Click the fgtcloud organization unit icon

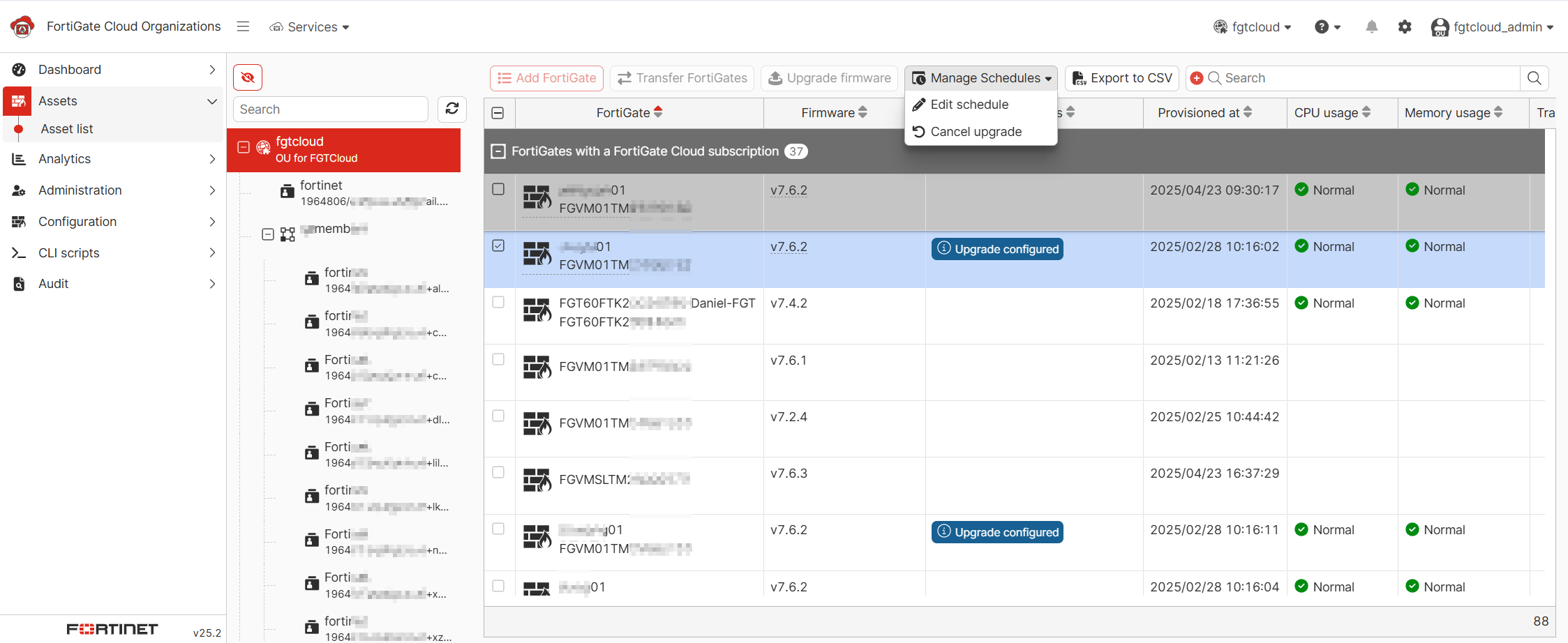263,147
